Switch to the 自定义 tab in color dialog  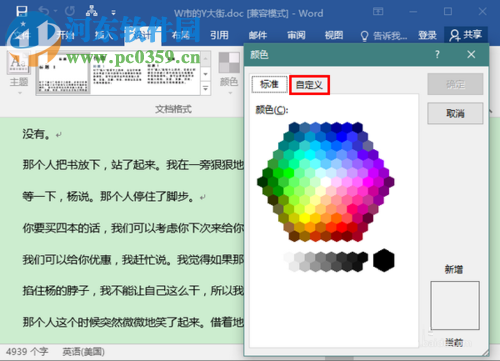coord(309,85)
